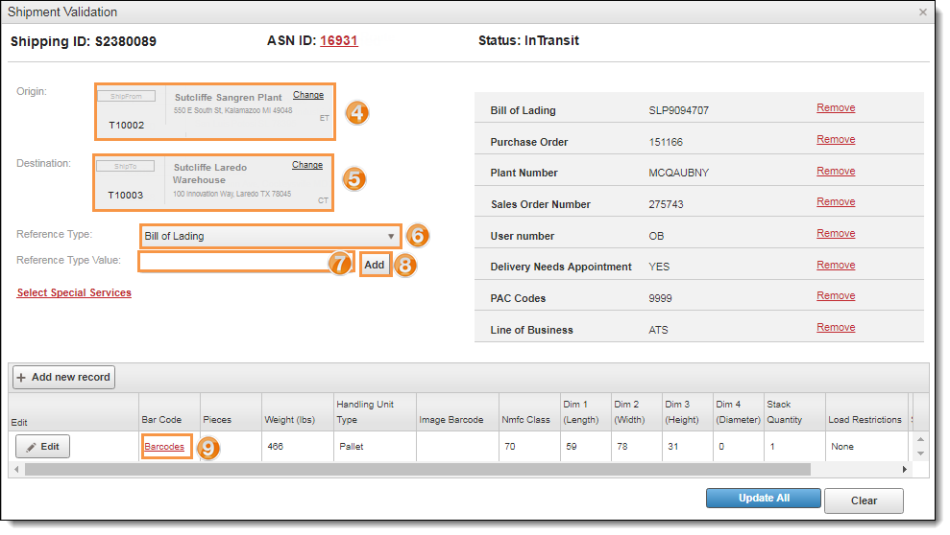Remove Delivery Needs Appointment reference
Image resolution: width=950 pixels, height=535 pixels.
[x=835, y=265]
